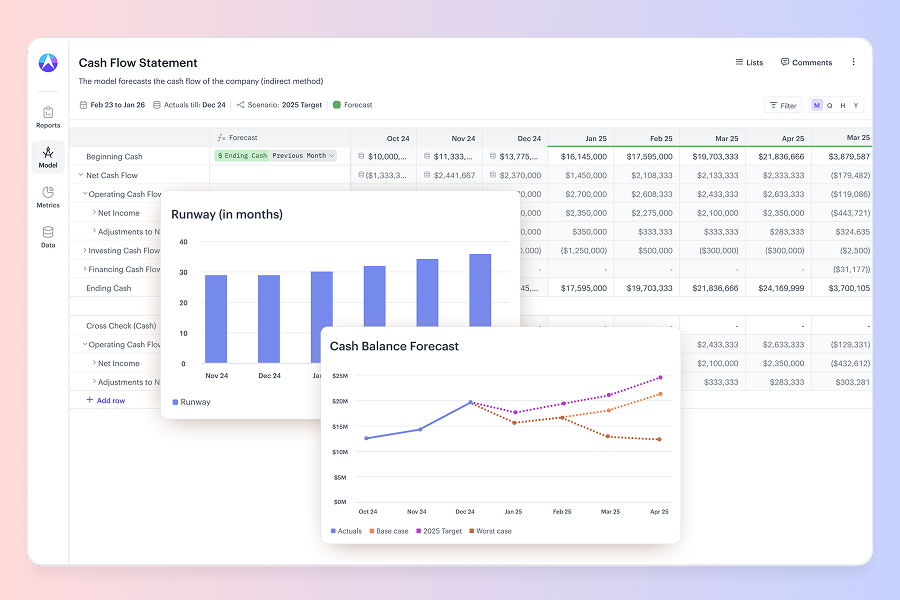Click the Filter button
The width and height of the screenshot is (900, 600).
point(783,105)
